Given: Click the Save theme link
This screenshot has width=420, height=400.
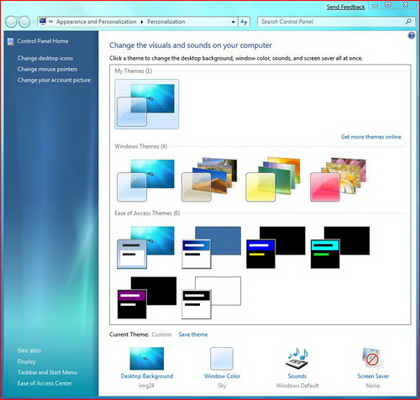Looking at the screenshot, I should (193, 334).
